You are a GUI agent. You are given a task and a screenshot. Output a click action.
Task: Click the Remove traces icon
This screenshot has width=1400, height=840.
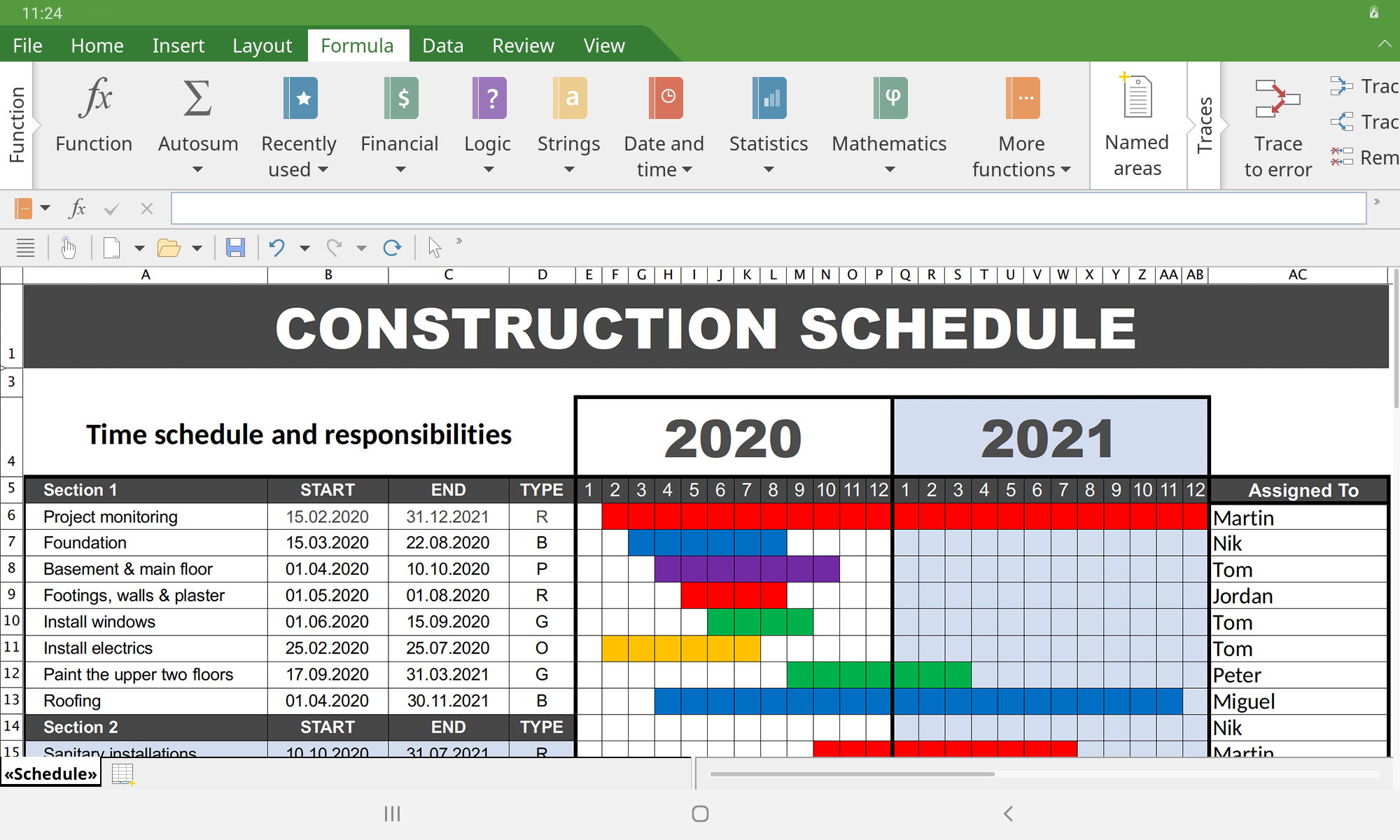pos(1341,157)
